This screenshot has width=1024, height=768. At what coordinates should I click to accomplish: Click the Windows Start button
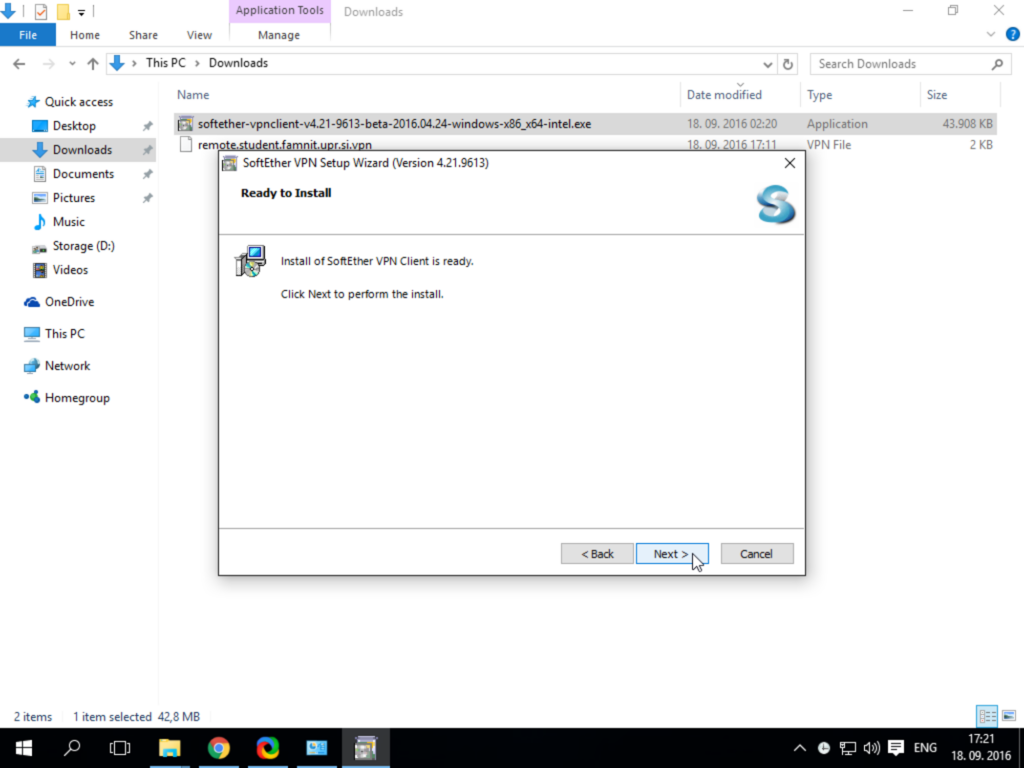click(24, 748)
